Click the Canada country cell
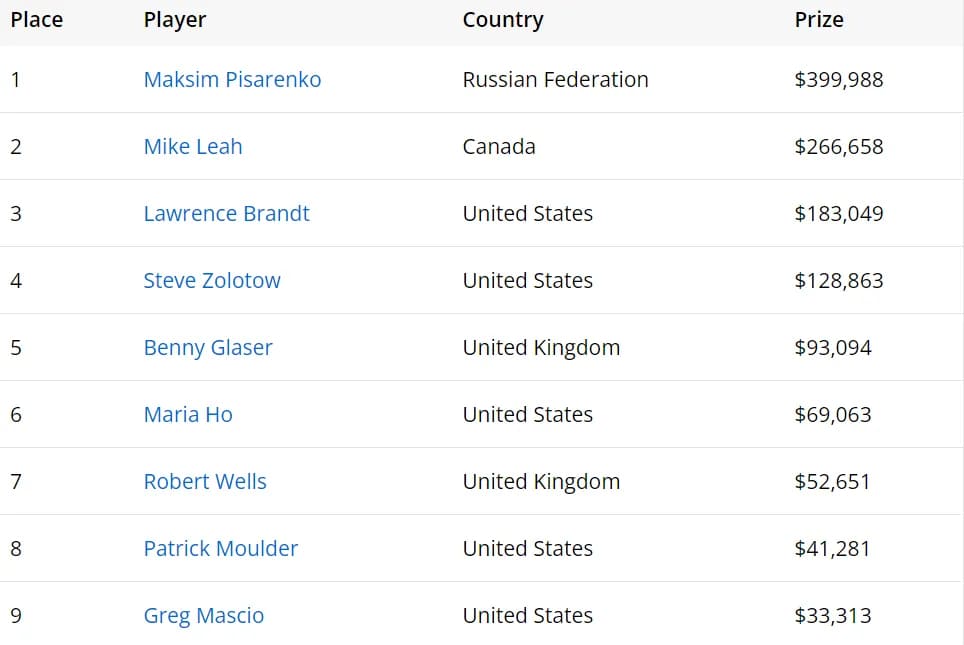 pyautogui.click(x=499, y=147)
